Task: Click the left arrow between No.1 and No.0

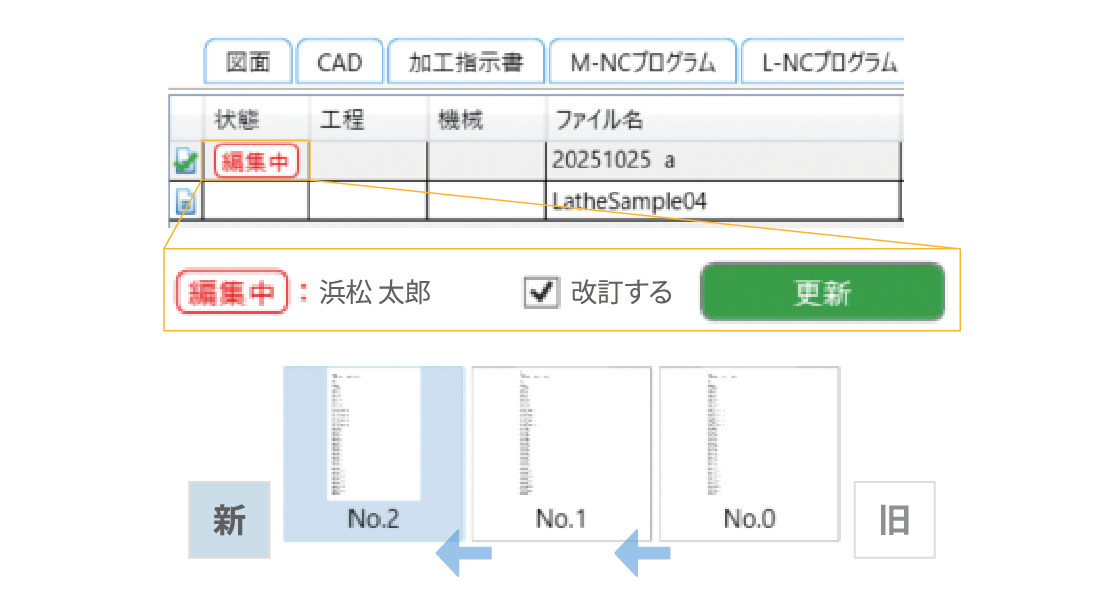Action: pos(641,553)
